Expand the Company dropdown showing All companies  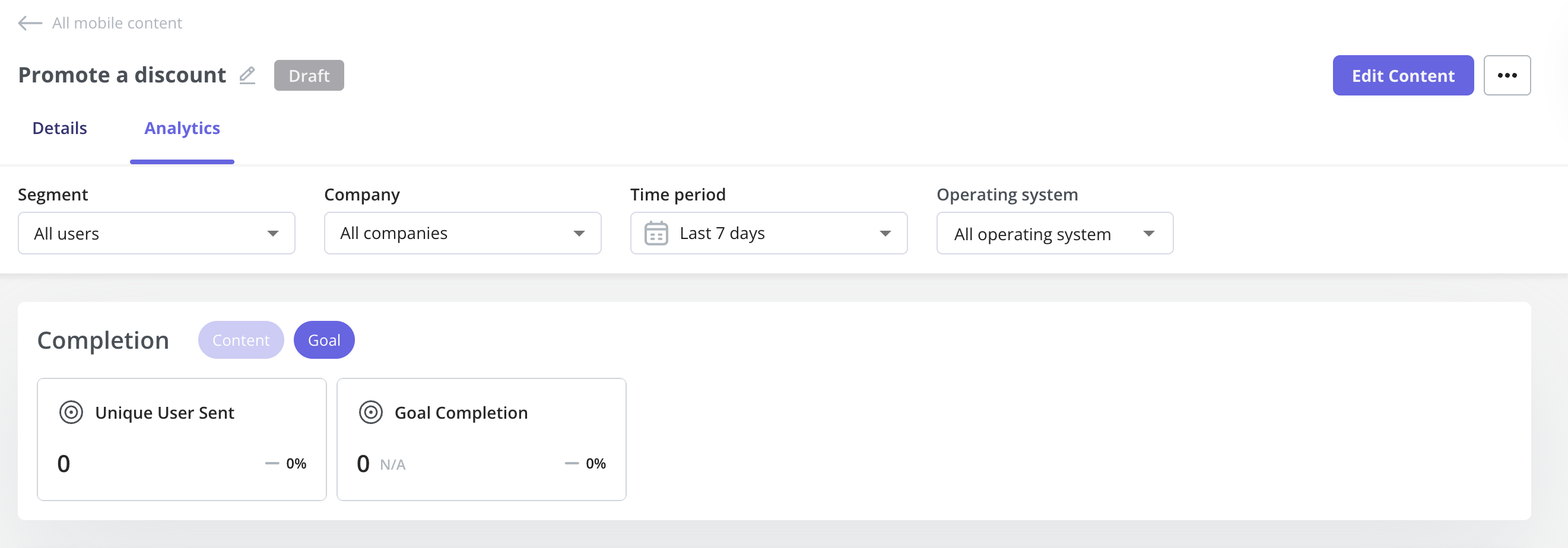462,233
